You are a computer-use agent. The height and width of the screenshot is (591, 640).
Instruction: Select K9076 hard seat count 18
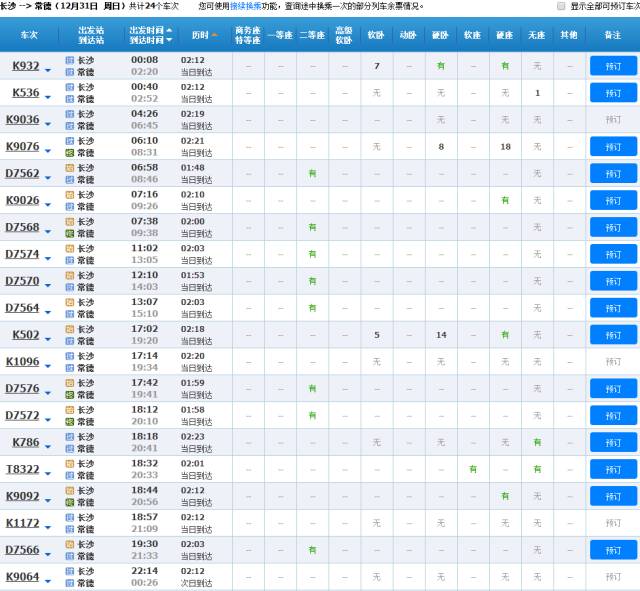505,147
